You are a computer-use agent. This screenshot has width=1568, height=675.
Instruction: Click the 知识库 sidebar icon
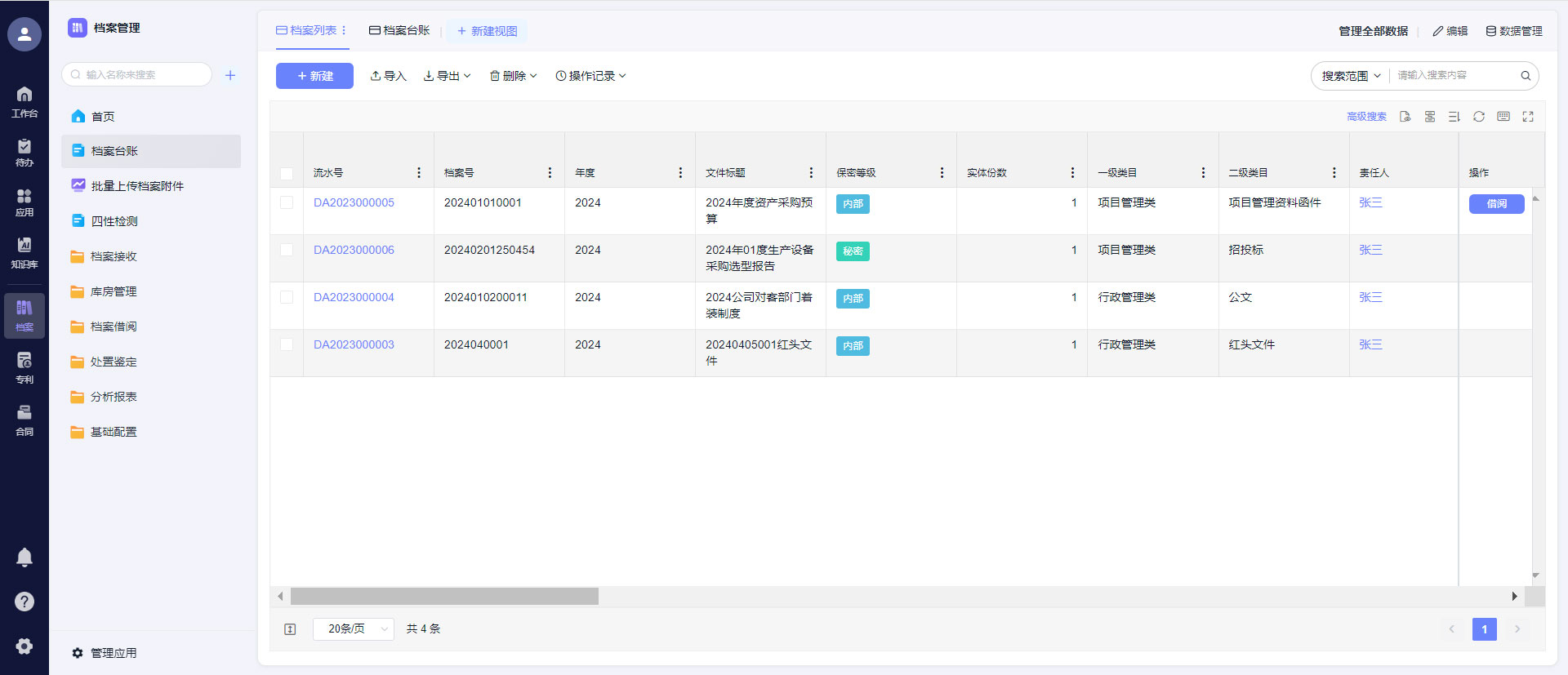(24, 252)
